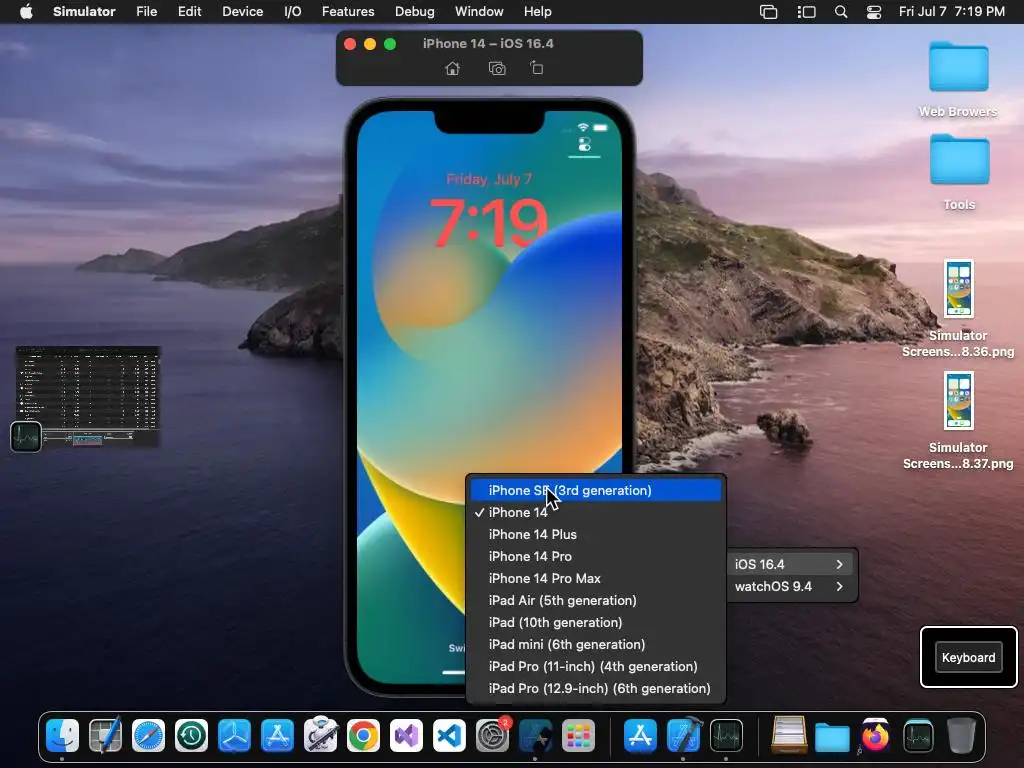Viewport: 1024px width, 768px height.
Task: Choose iPhone SE (3rd generation) device
Action: pos(596,490)
